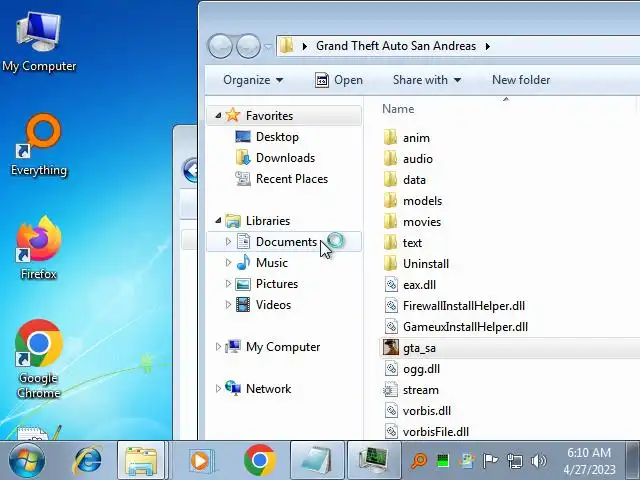The height and width of the screenshot is (480, 640).
Task: Click the green tray indicator icon
Action: point(443,461)
